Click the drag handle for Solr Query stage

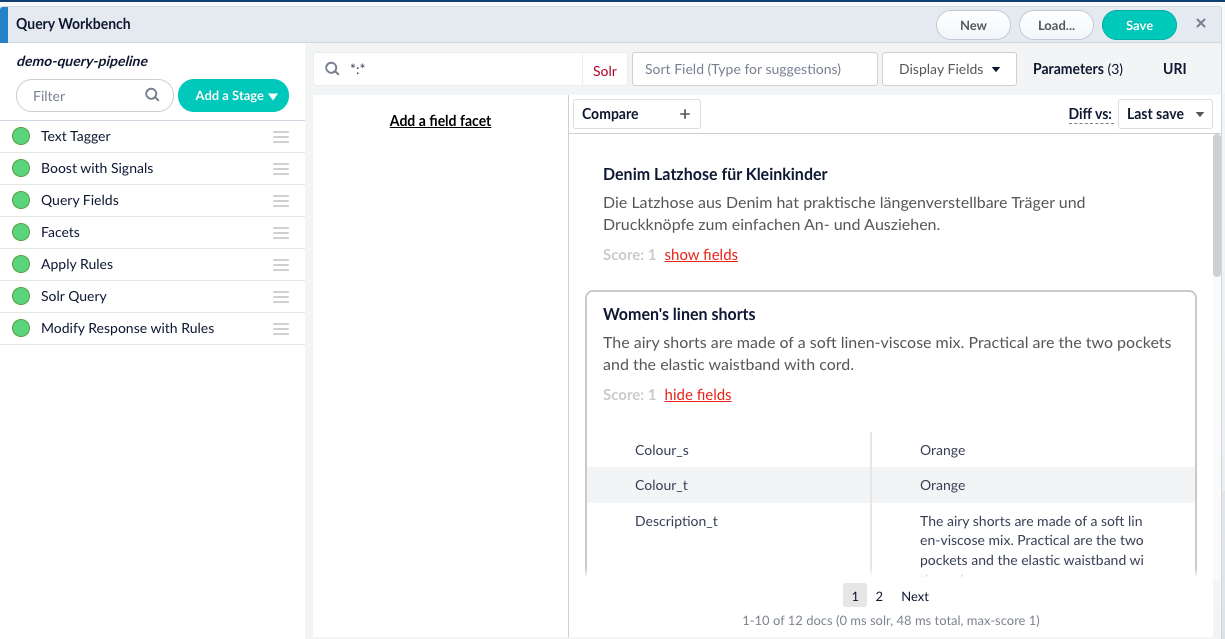pos(281,297)
